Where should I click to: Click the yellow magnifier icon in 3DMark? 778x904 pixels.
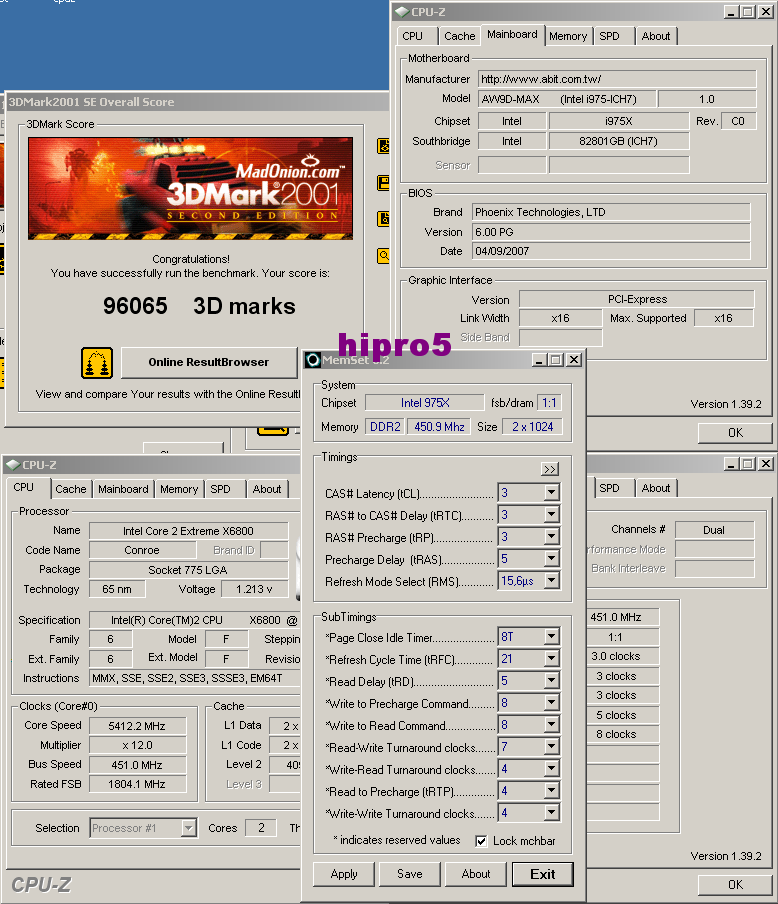(x=383, y=255)
